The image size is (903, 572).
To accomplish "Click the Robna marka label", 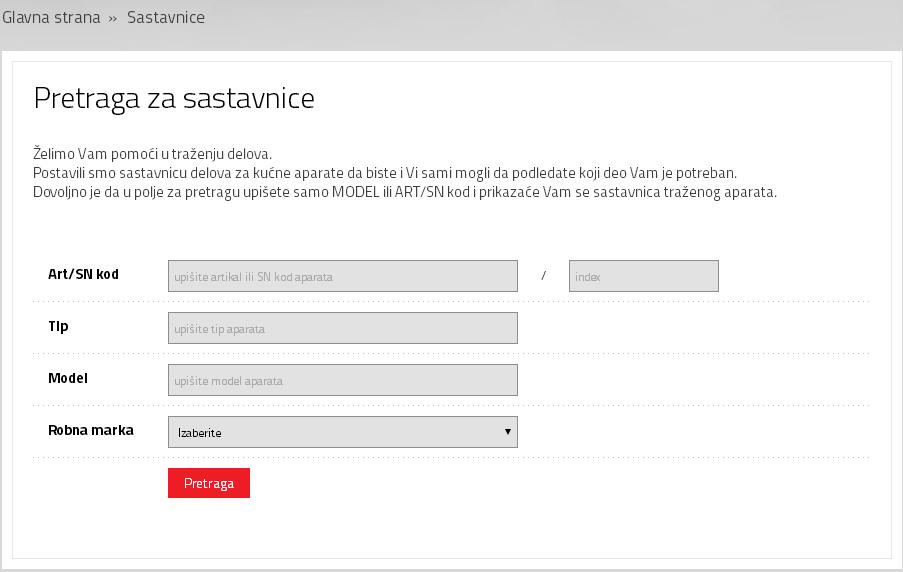I will pyautogui.click(x=91, y=430).
